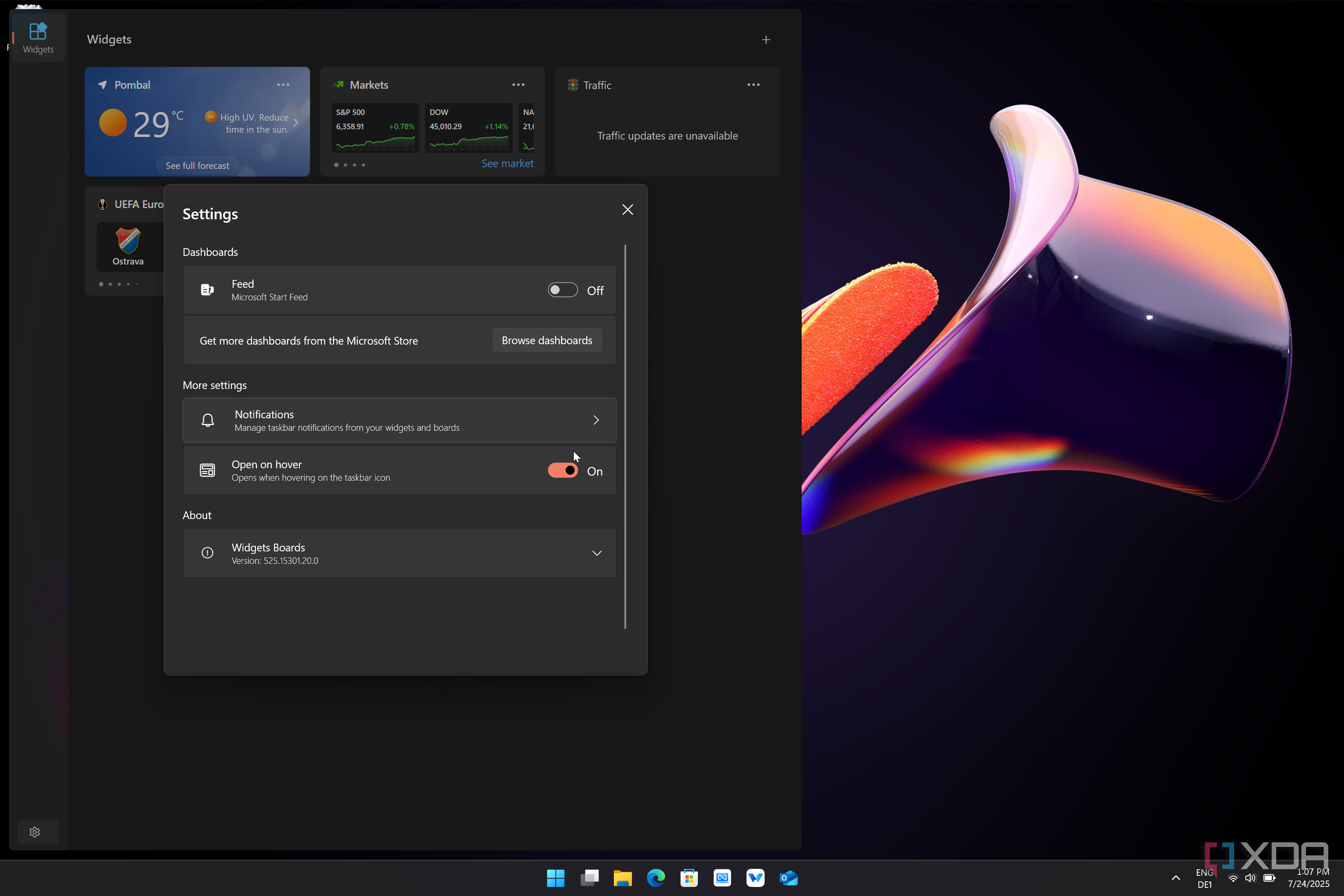Screen dimensions: 1344x896
Task: Click the volume icon in system tray
Action: pos(1250,878)
